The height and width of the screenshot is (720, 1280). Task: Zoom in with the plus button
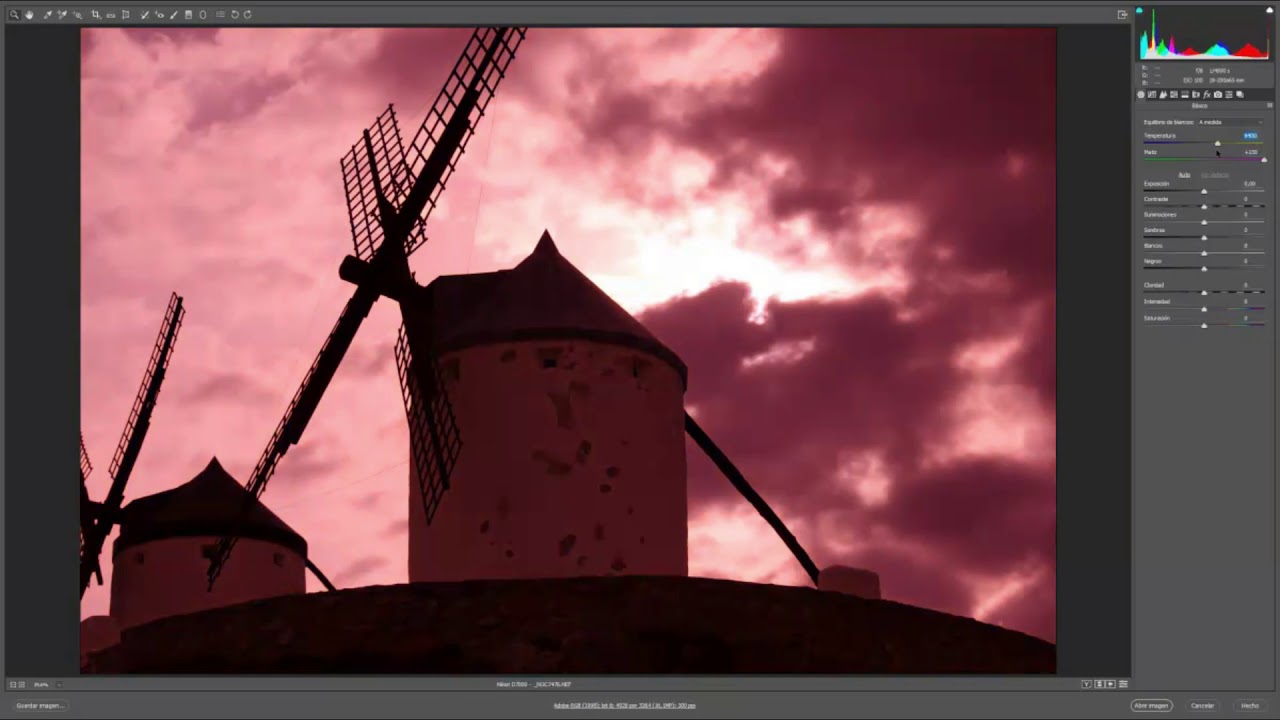click(22, 684)
